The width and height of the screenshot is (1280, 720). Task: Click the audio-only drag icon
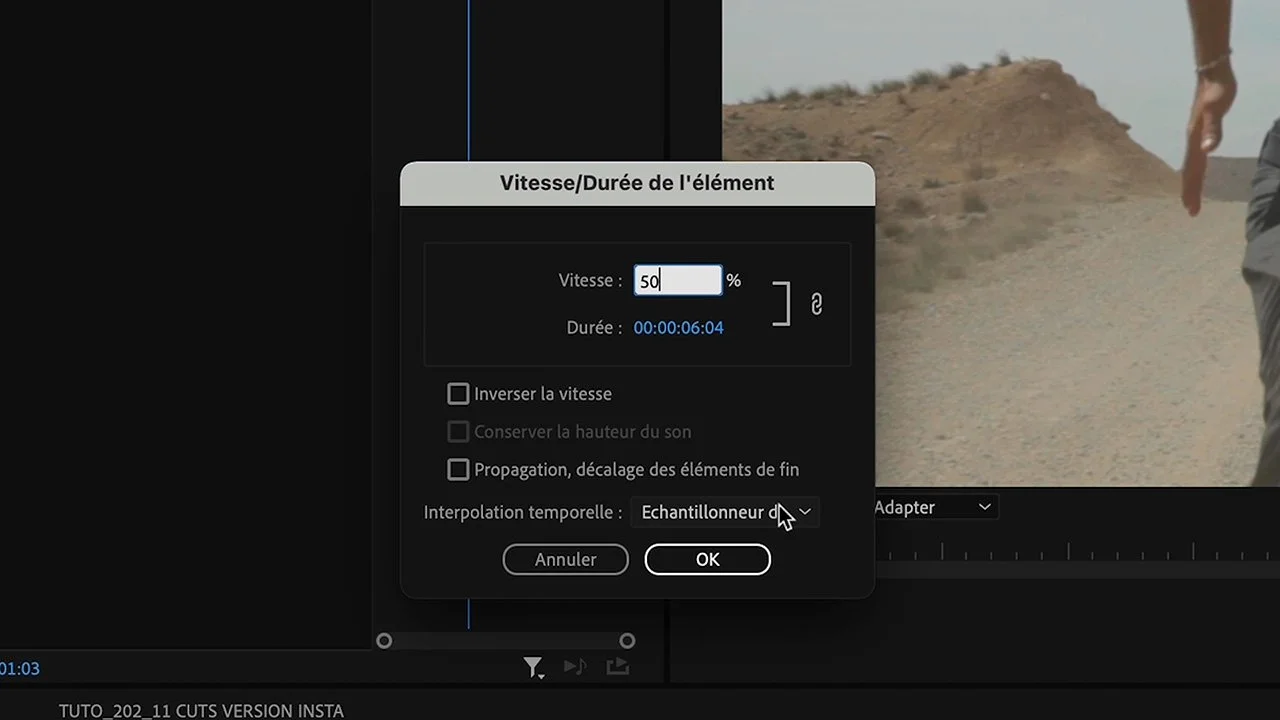tap(575, 666)
